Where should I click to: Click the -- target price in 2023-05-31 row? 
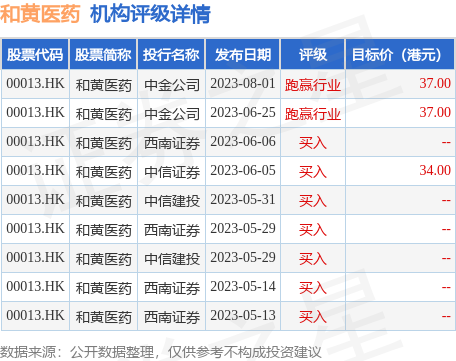tap(446, 200)
